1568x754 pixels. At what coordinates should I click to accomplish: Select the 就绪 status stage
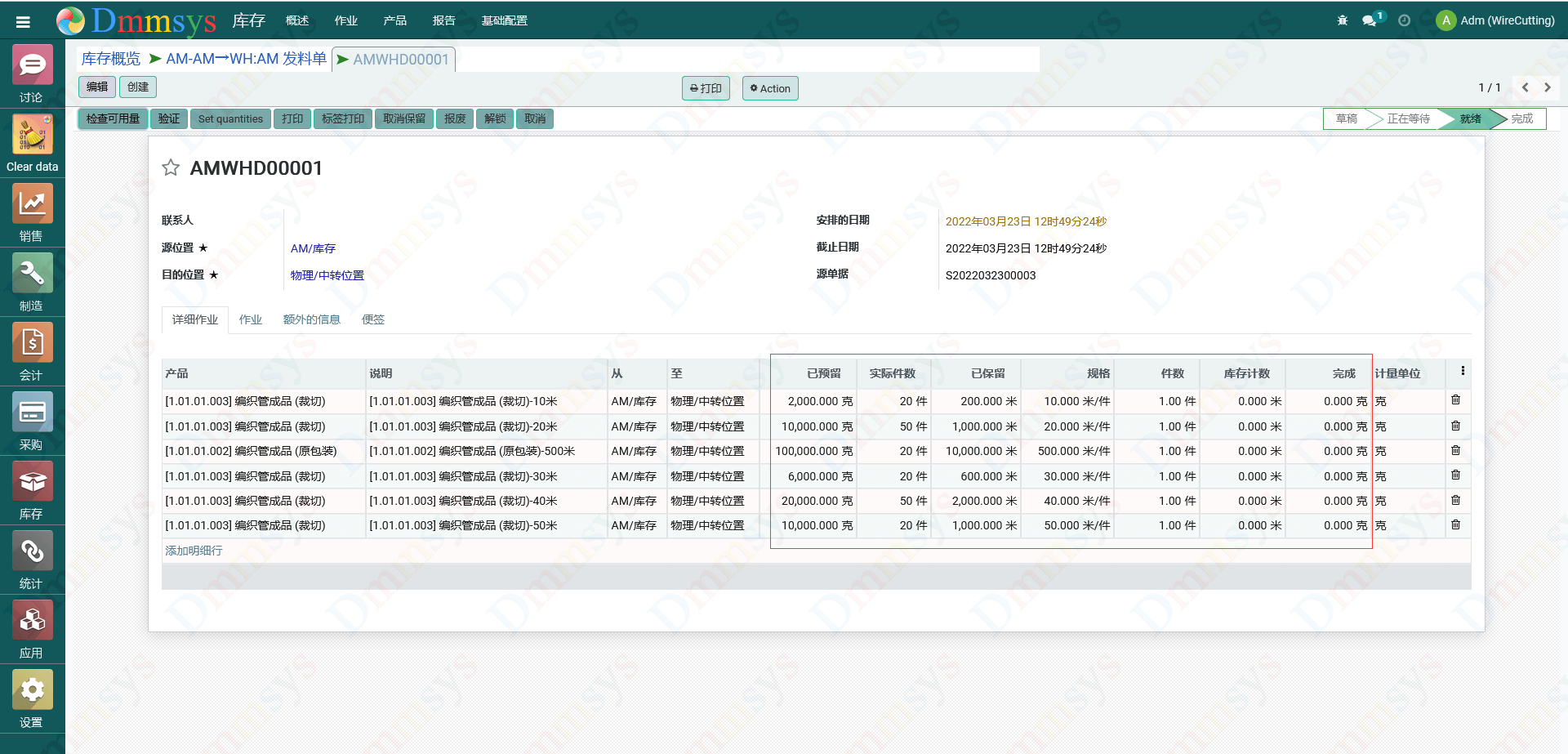pyautogui.click(x=1470, y=118)
